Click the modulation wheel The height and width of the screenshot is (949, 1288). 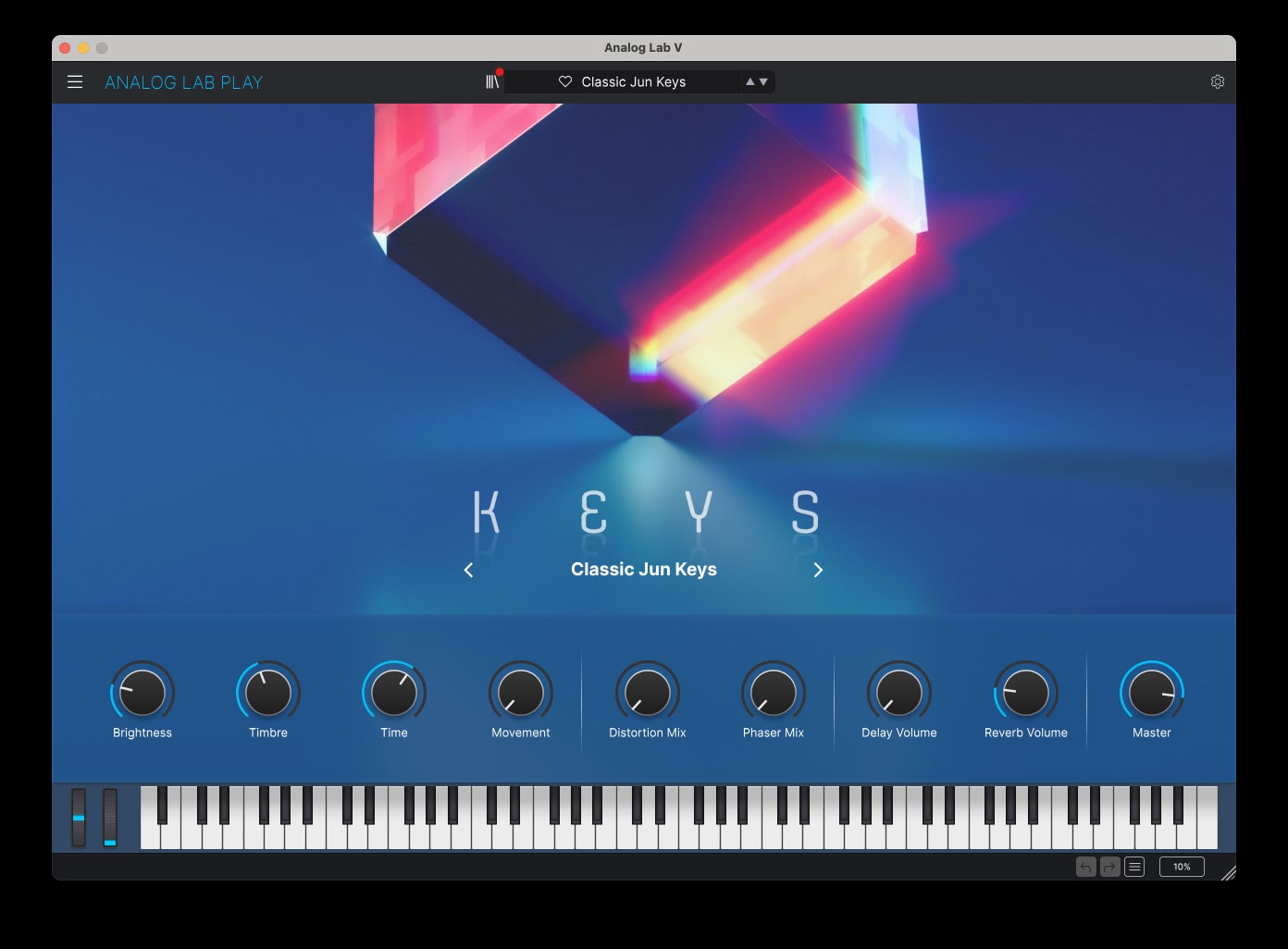point(110,818)
